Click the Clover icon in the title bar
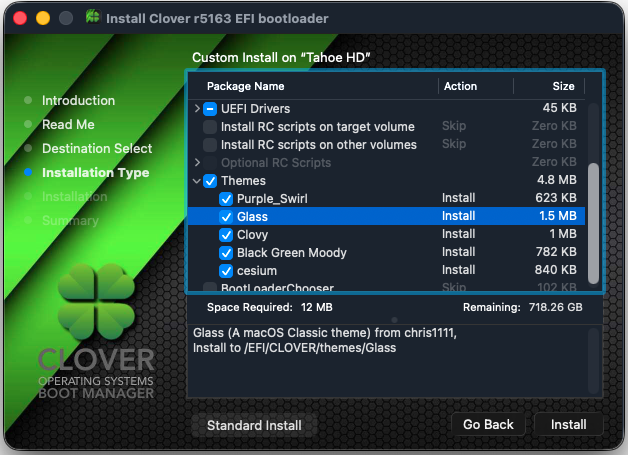The image size is (628, 455). point(93,17)
